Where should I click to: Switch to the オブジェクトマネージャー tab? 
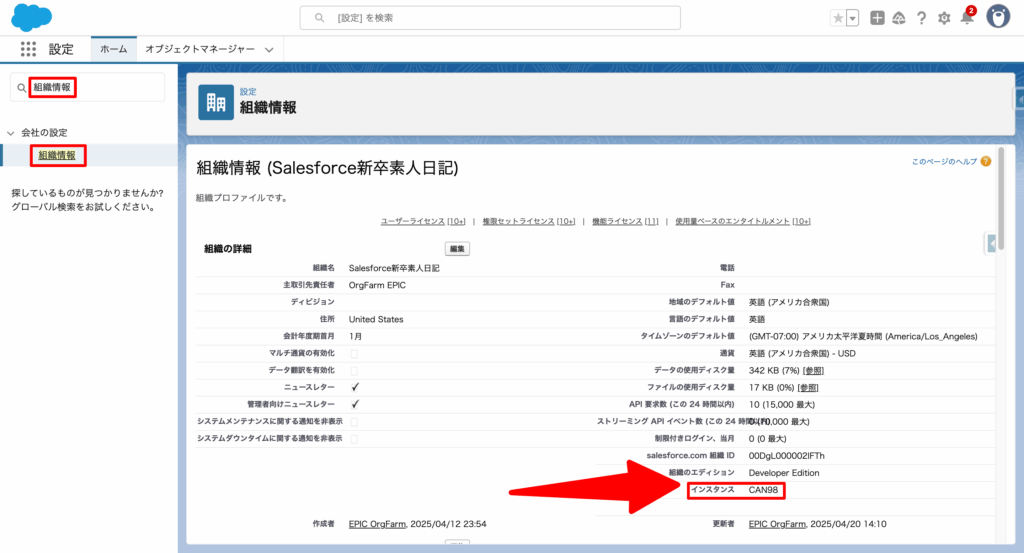click(200, 49)
